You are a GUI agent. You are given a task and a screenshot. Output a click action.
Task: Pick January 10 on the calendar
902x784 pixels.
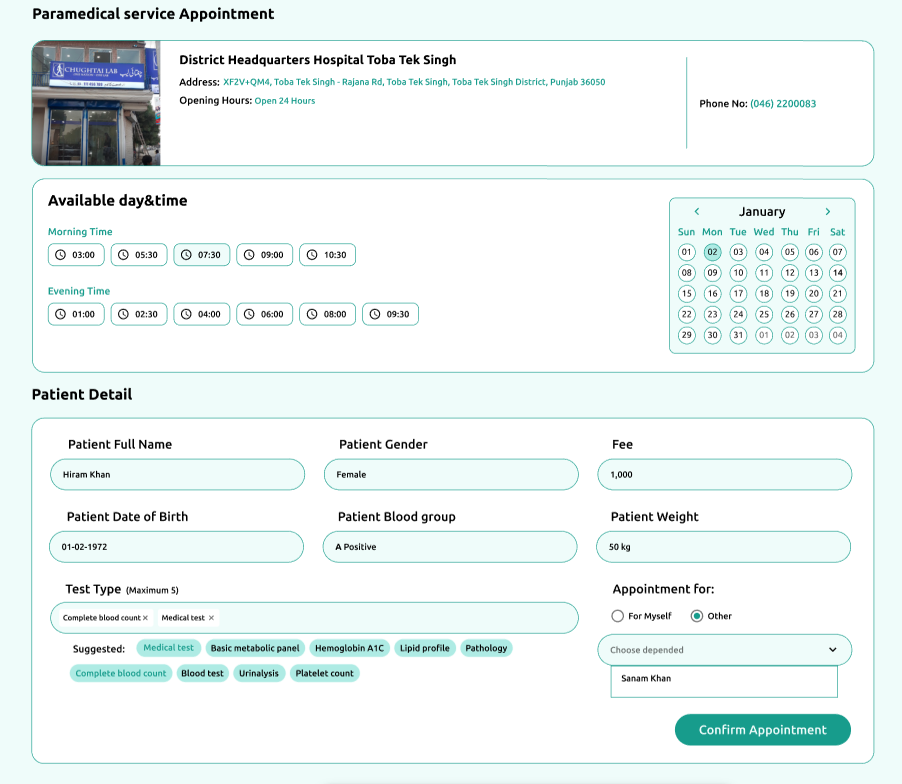(x=738, y=273)
